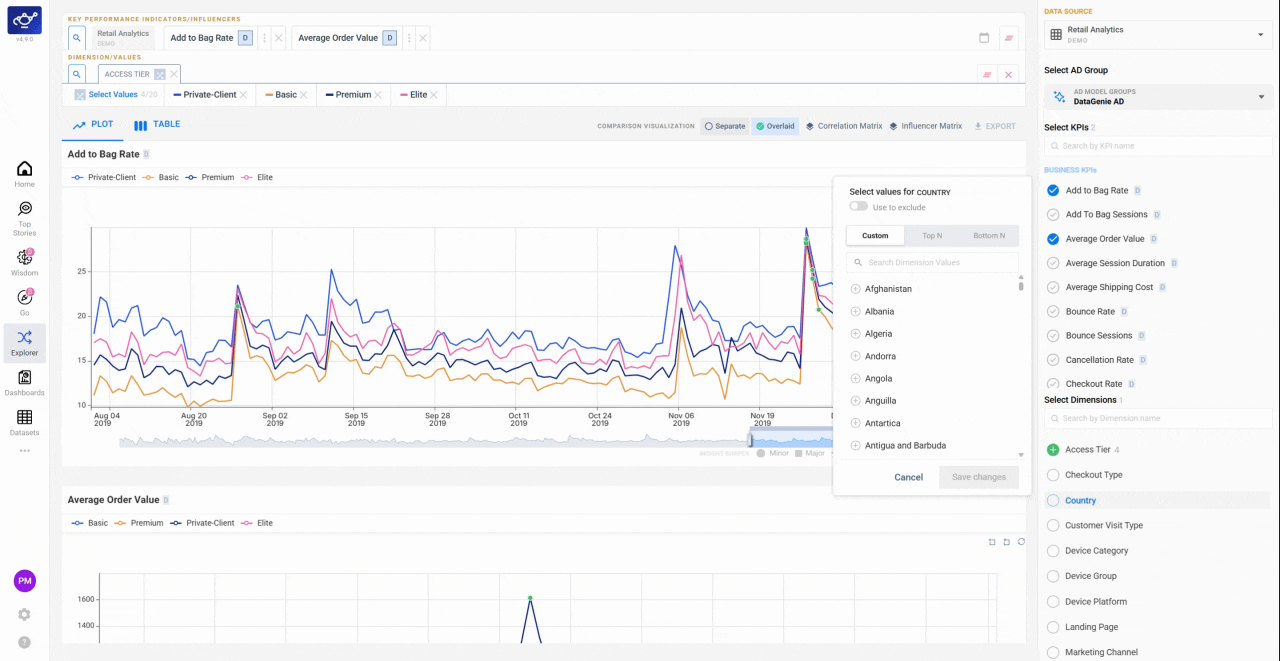The image size is (1280, 661).
Task: Open Top Stories in the sidebar
Action: tap(24, 216)
